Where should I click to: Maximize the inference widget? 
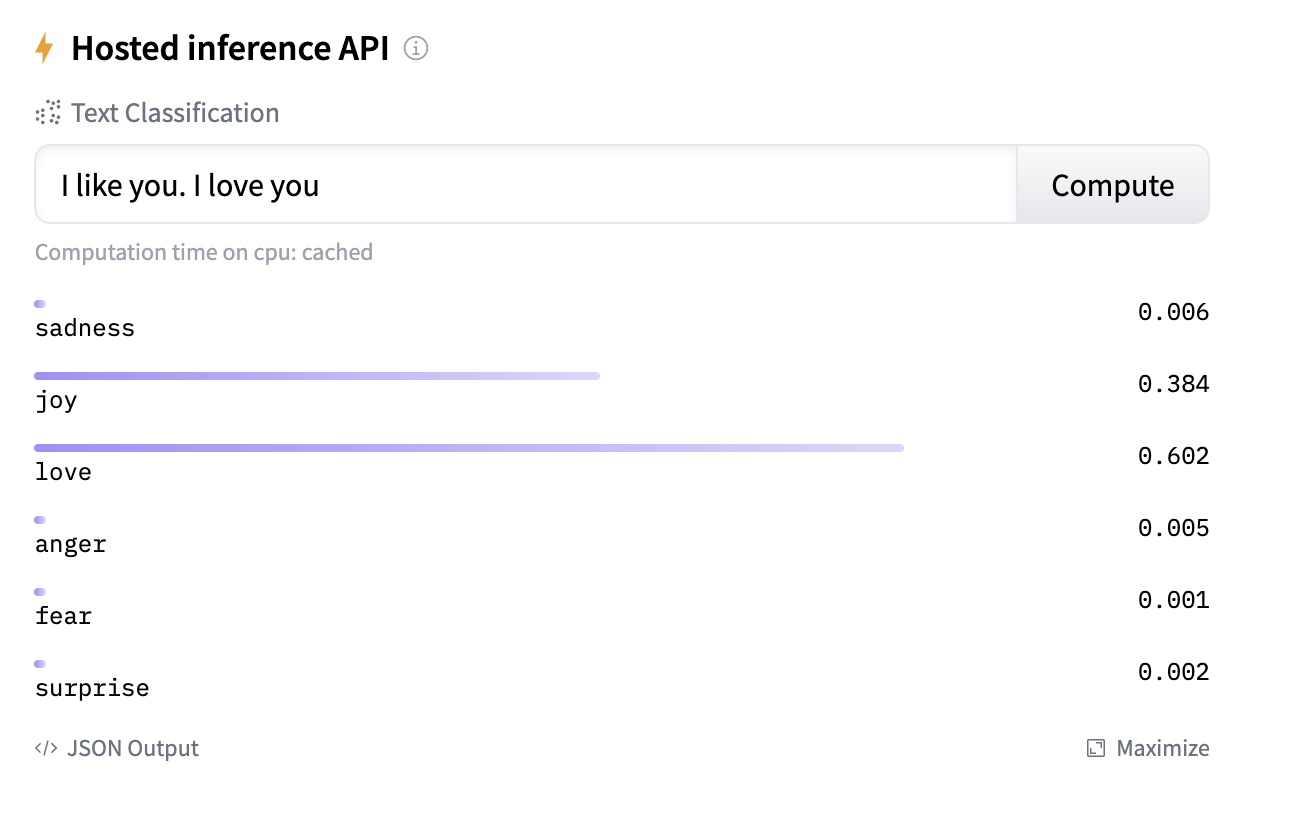(x=1148, y=748)
